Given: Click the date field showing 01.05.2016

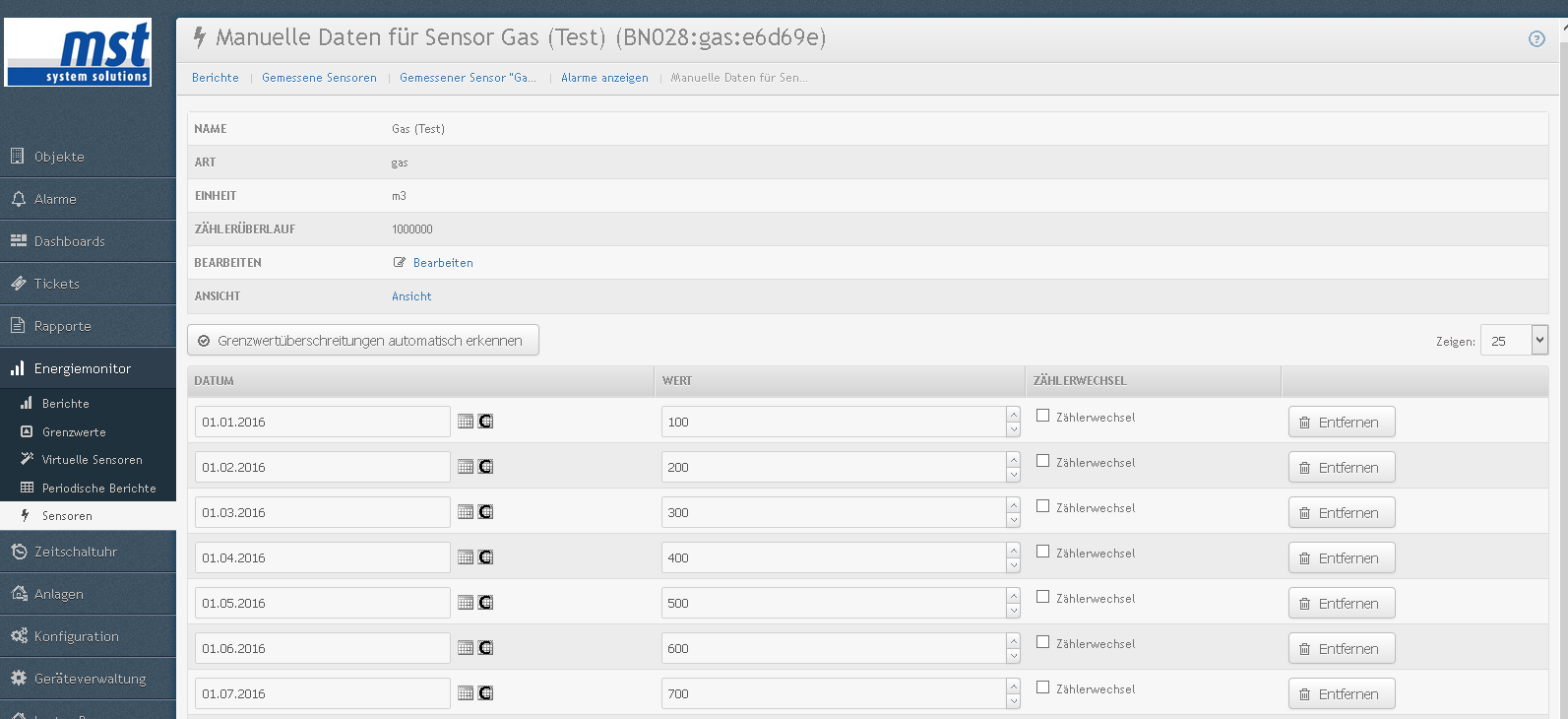Looking at the screenshot, I should click(x=323, y=603).
